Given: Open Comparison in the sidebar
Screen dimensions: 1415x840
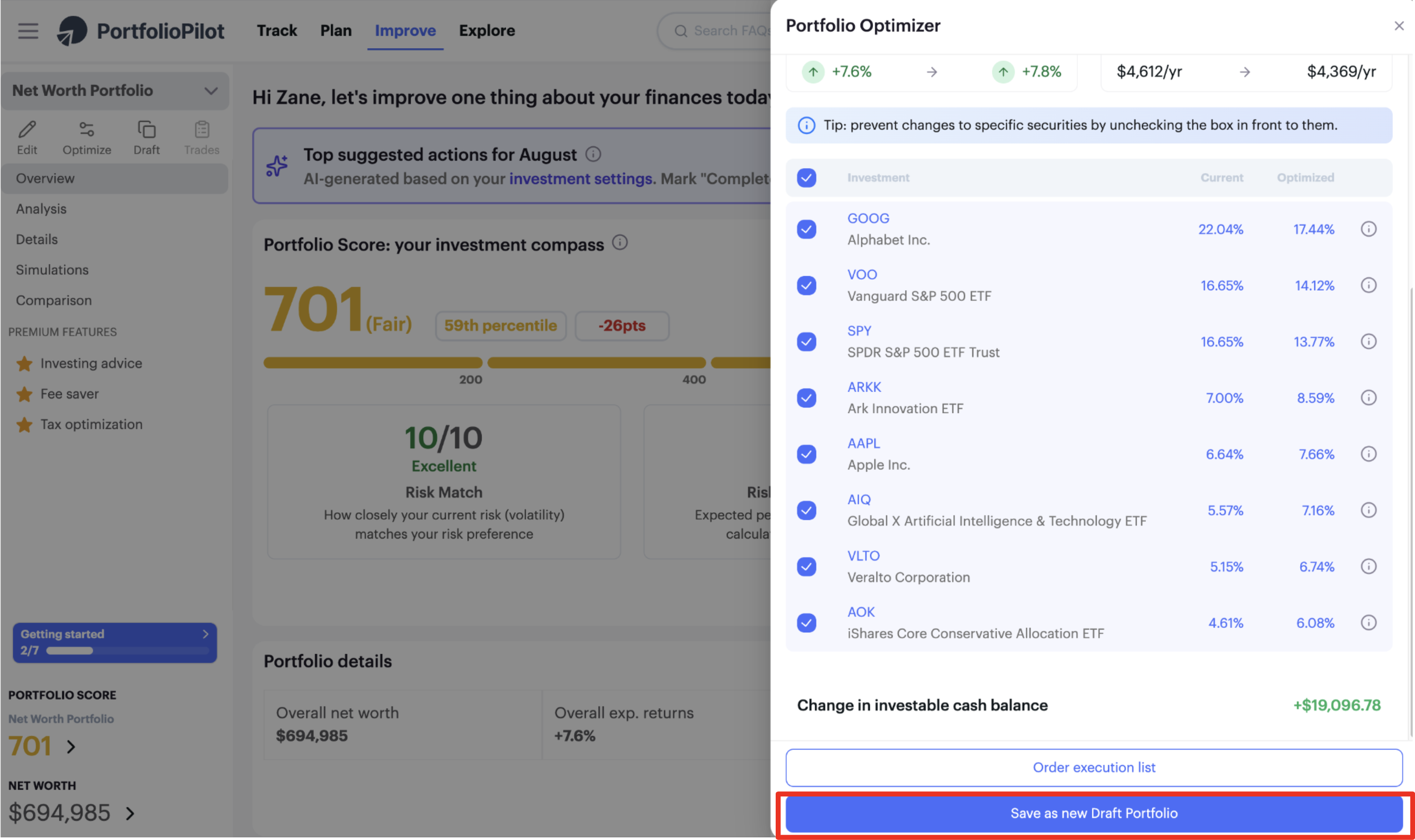Looking at the screenshot, I should [54, 300].
